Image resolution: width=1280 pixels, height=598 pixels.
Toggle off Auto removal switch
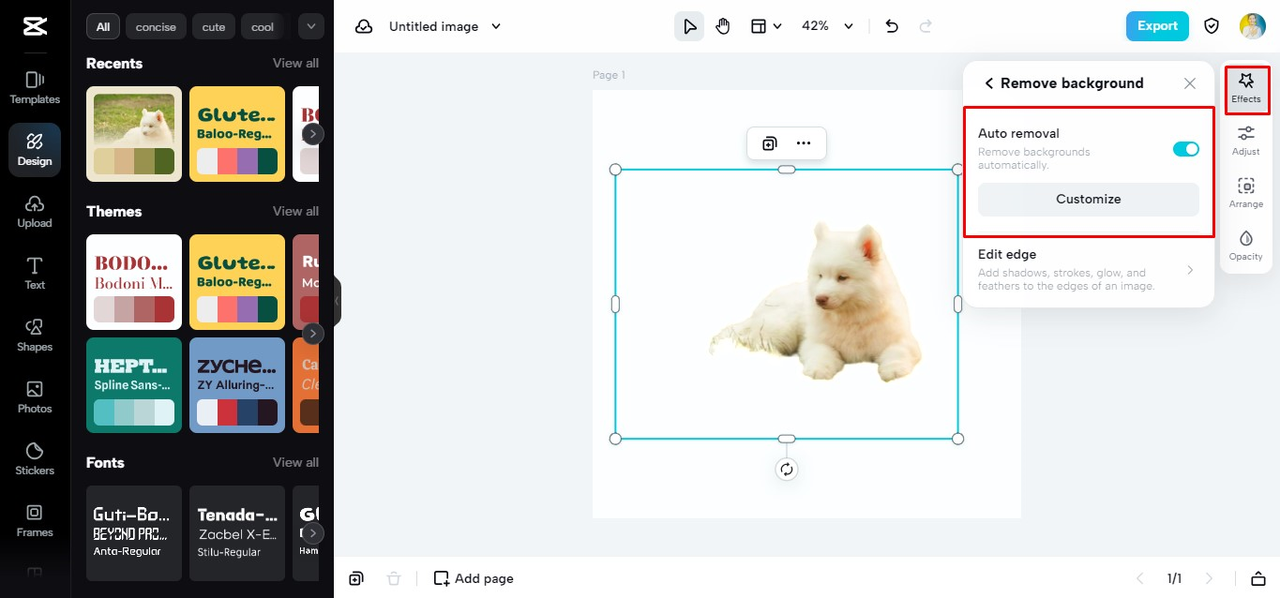click(x=1186, y=149)
